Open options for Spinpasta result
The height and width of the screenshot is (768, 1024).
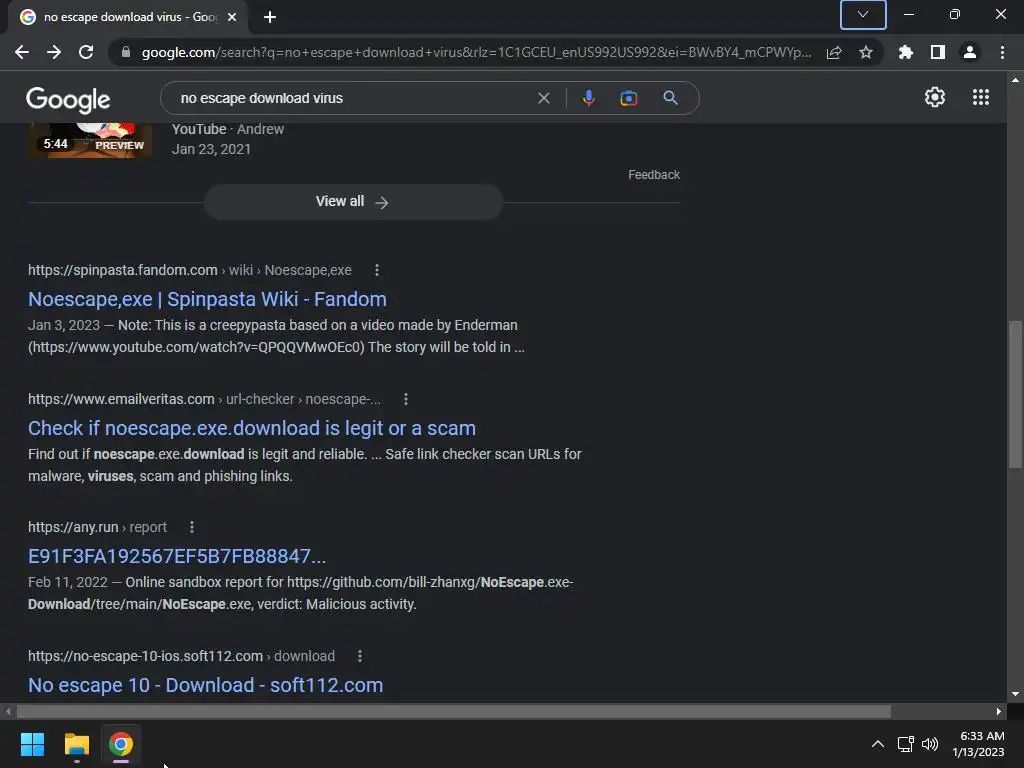pos(377,270)
